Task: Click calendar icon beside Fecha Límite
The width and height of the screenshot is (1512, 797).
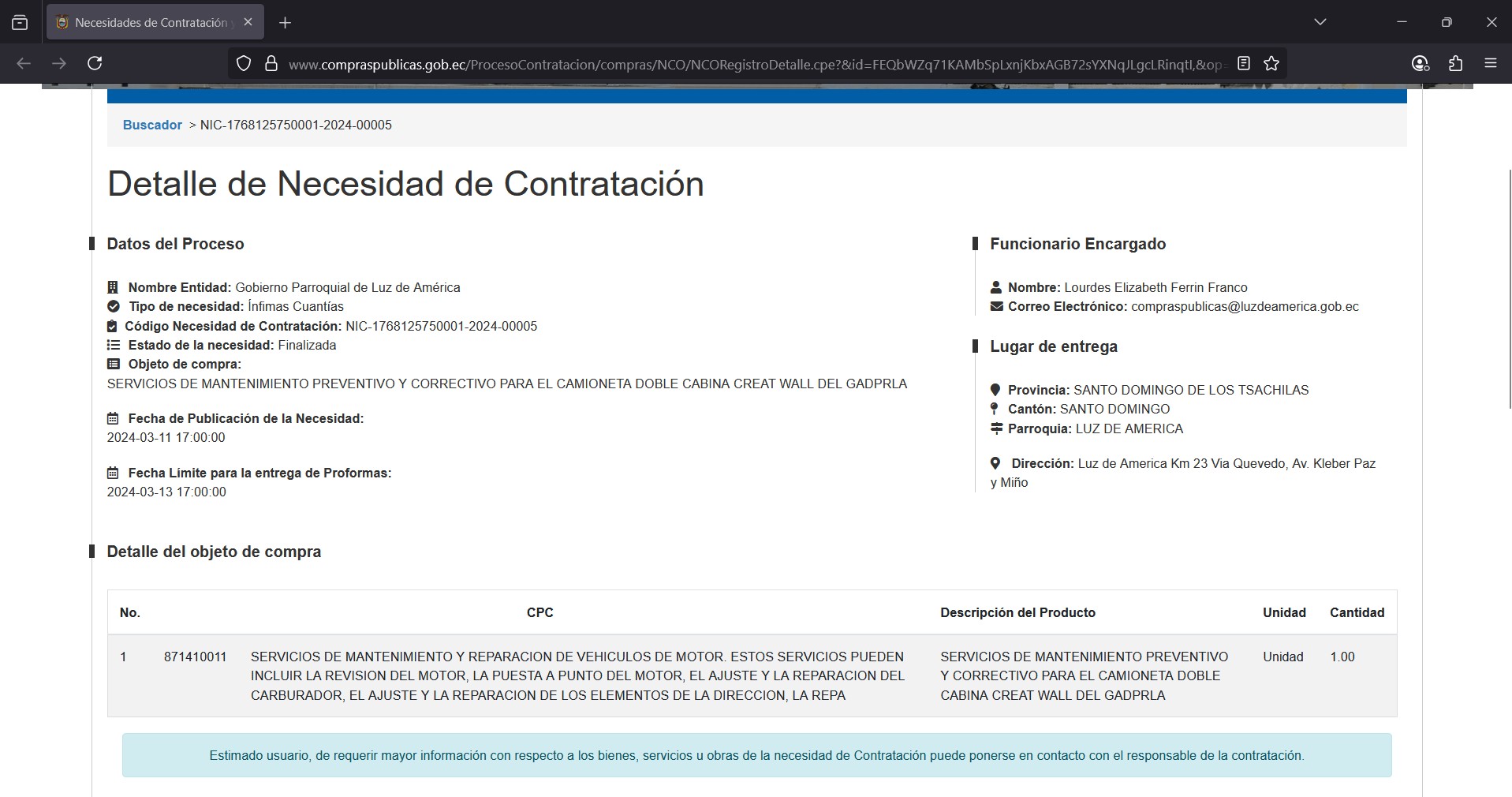Action: 113,473
